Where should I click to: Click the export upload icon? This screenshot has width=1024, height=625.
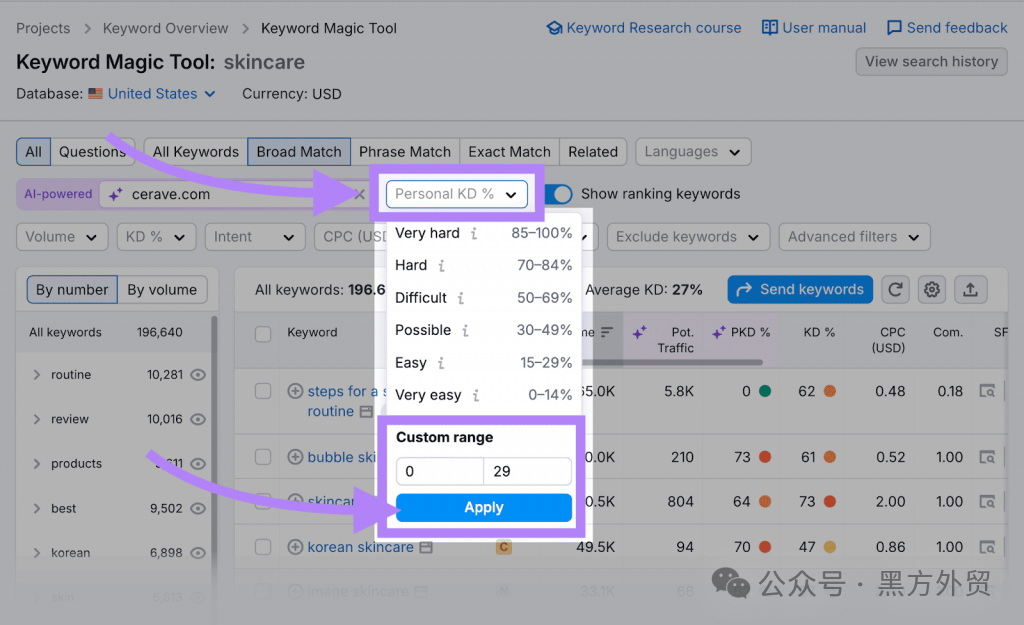point(970,289)
